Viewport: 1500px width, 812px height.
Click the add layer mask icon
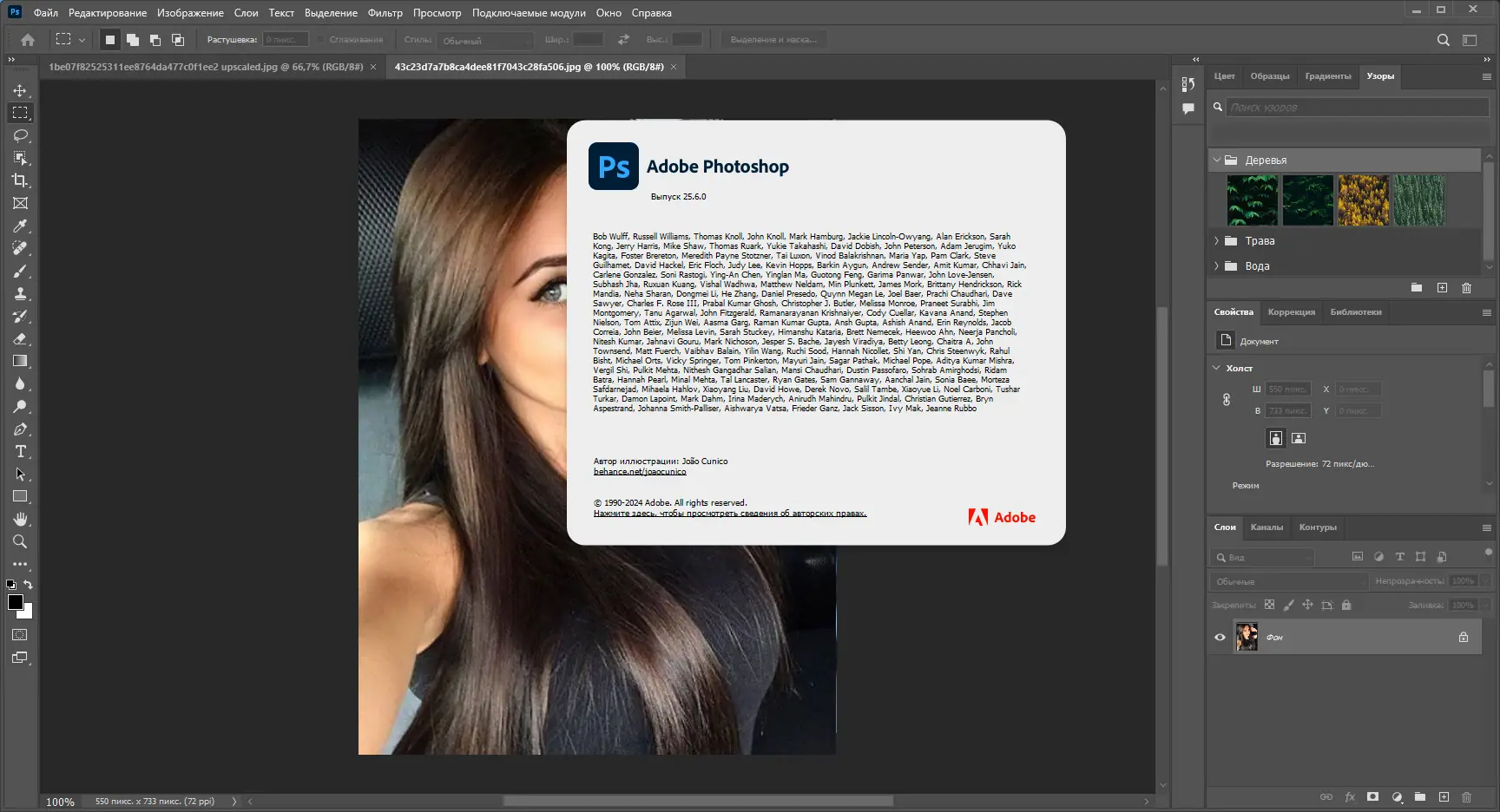click(1372, 796)
